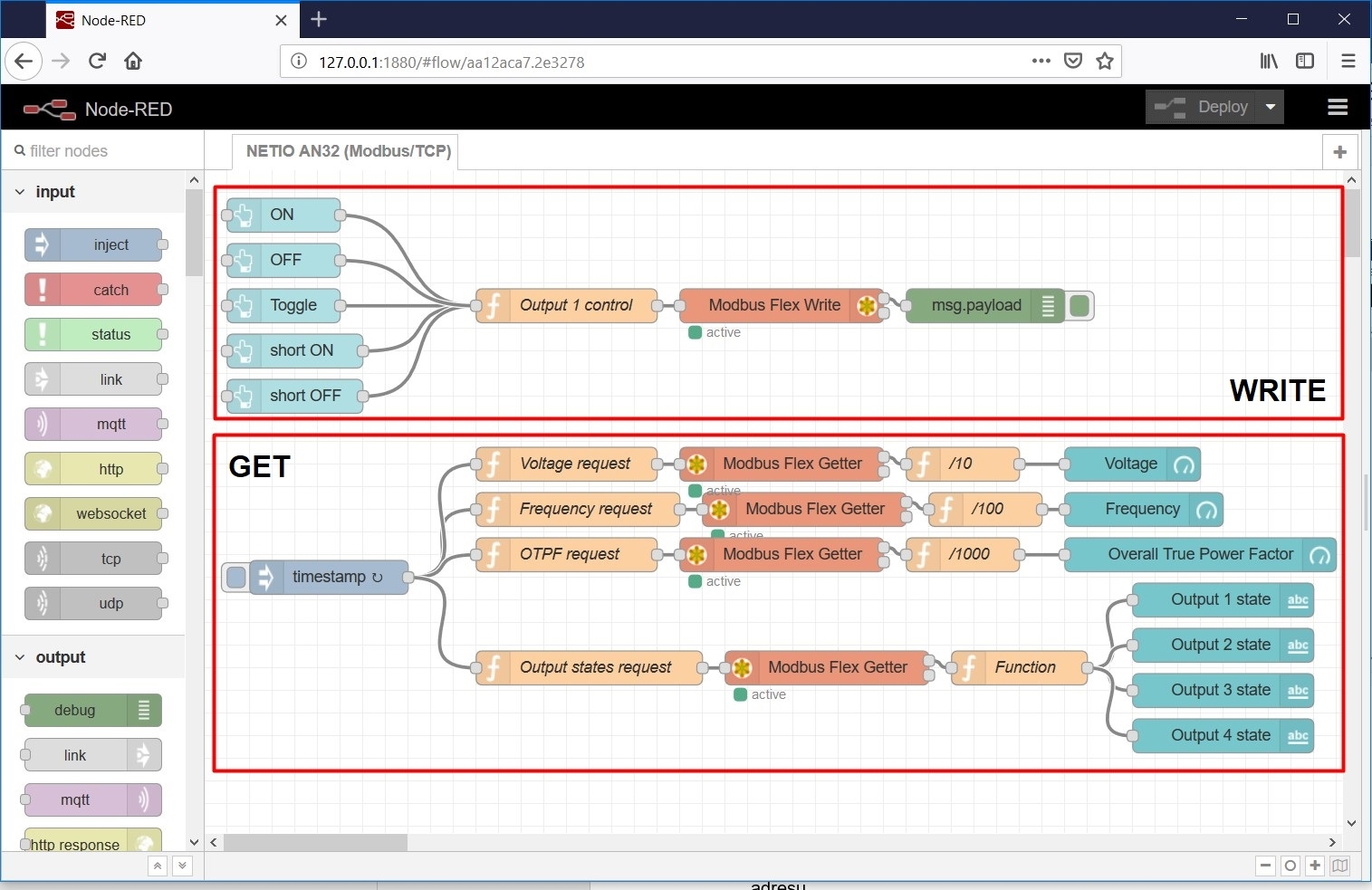Pick the websocket node in palette
The height and width of the screenshot is (890, 1372).
pyautogui.click(x=93, y=513)
